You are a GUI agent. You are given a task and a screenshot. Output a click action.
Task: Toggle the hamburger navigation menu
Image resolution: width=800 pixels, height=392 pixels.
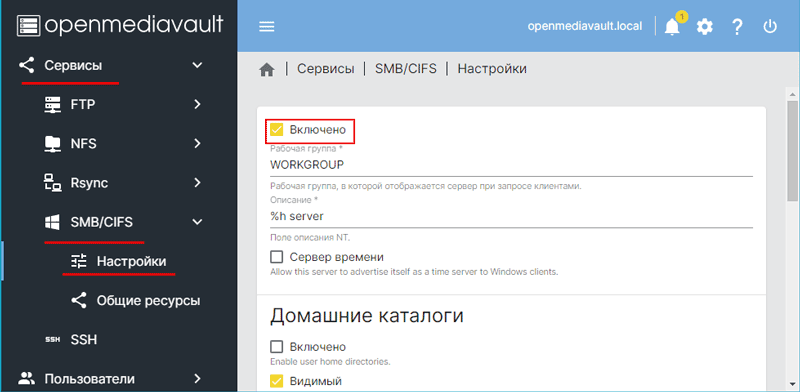coord(267,27)
